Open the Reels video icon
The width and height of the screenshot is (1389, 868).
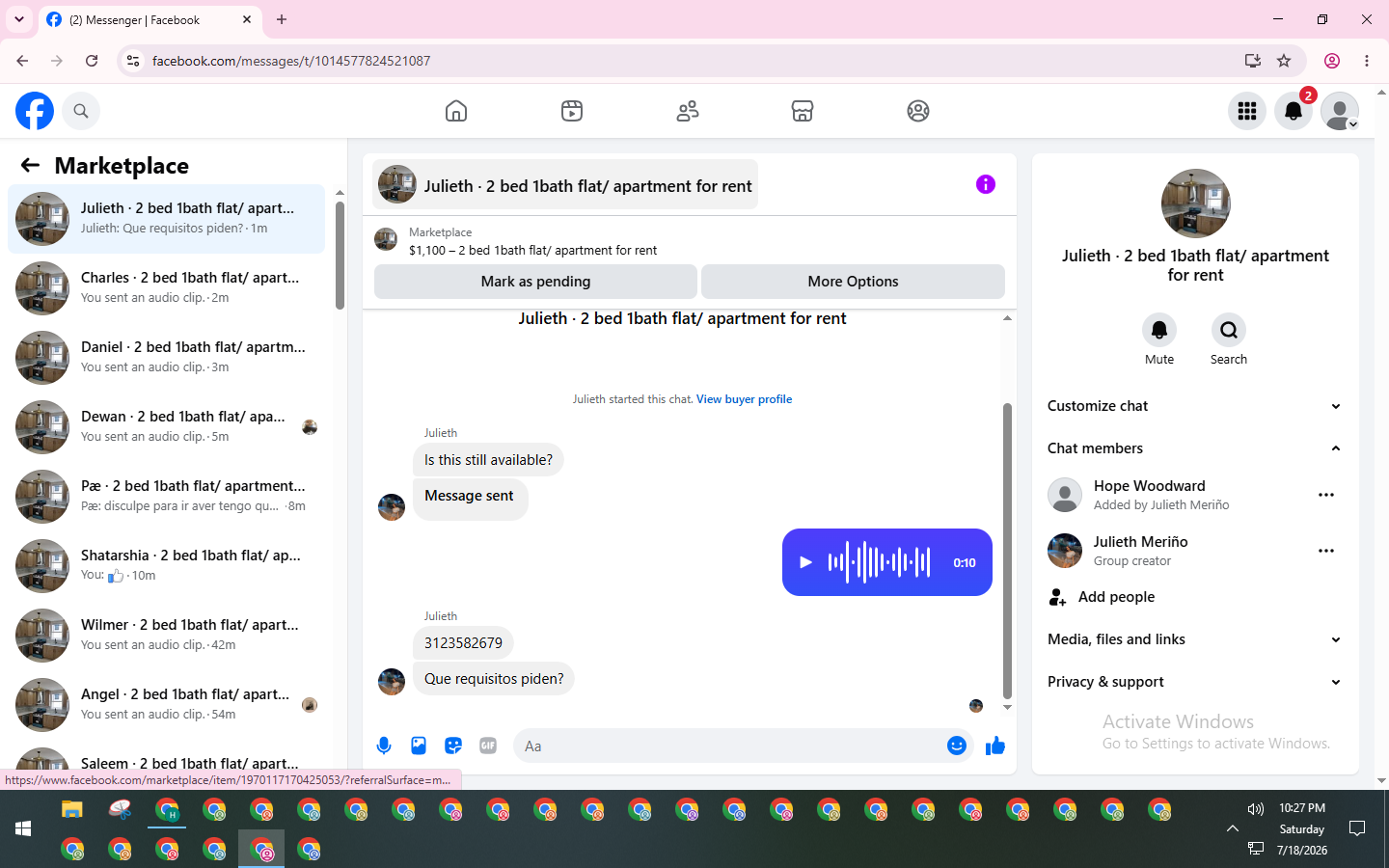pyautogui.click(x=572, y=111)
